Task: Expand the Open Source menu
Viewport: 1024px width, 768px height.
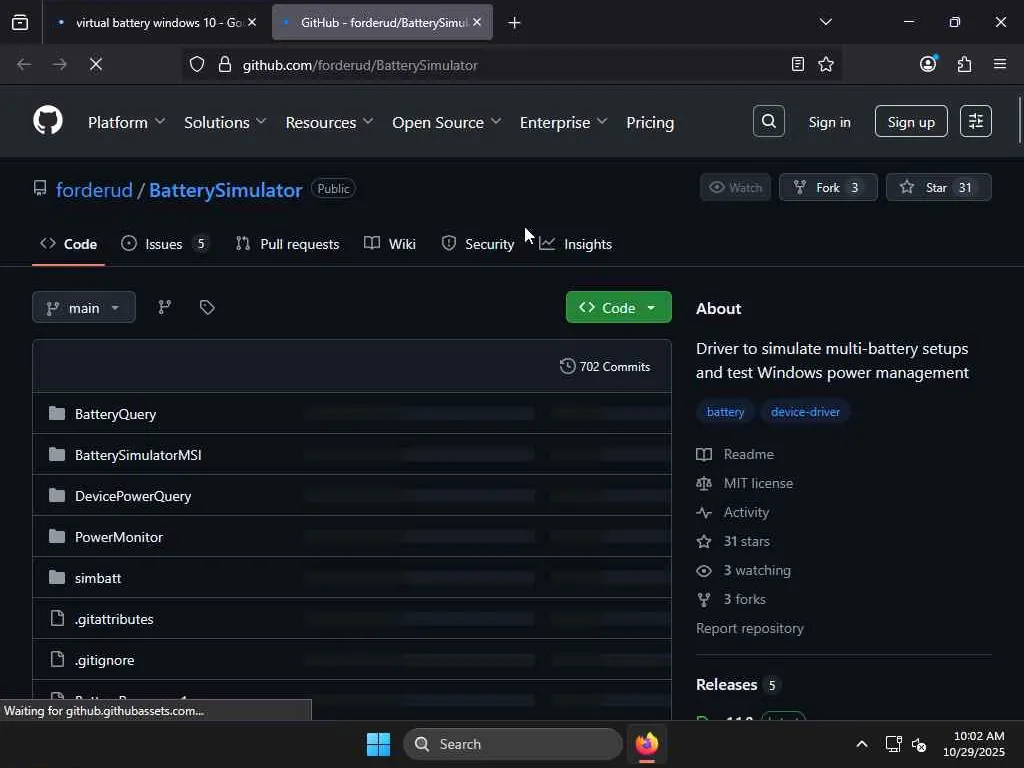Action: (x=446, y=122)
